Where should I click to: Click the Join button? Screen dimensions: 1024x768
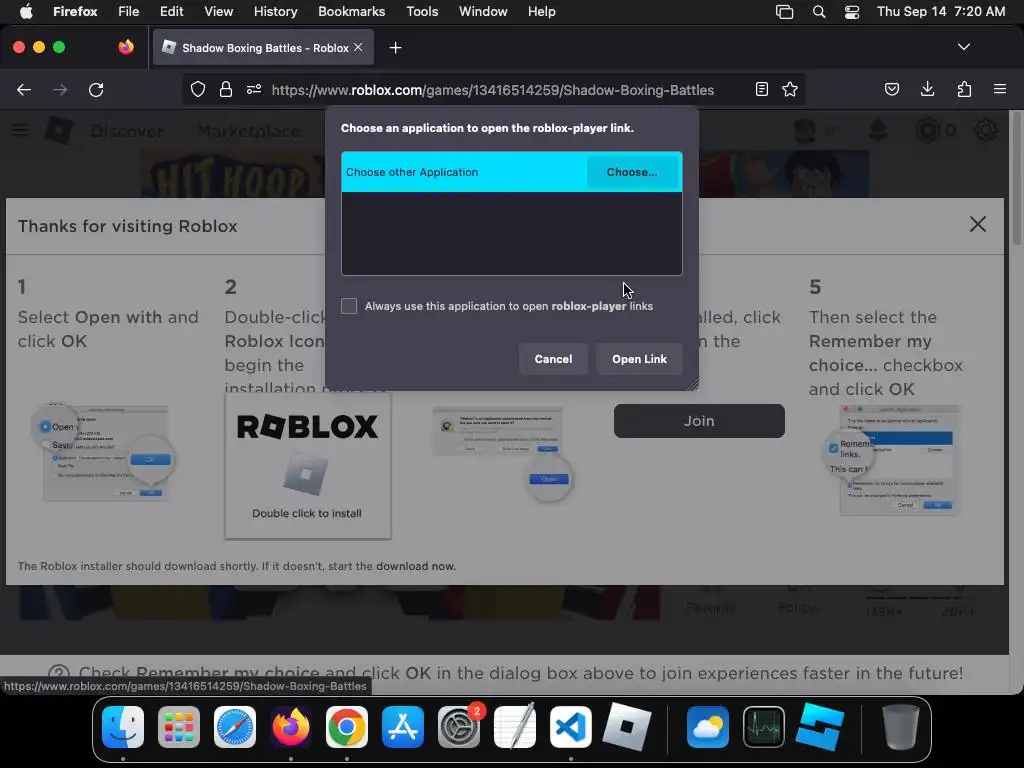tap(699, 421)
